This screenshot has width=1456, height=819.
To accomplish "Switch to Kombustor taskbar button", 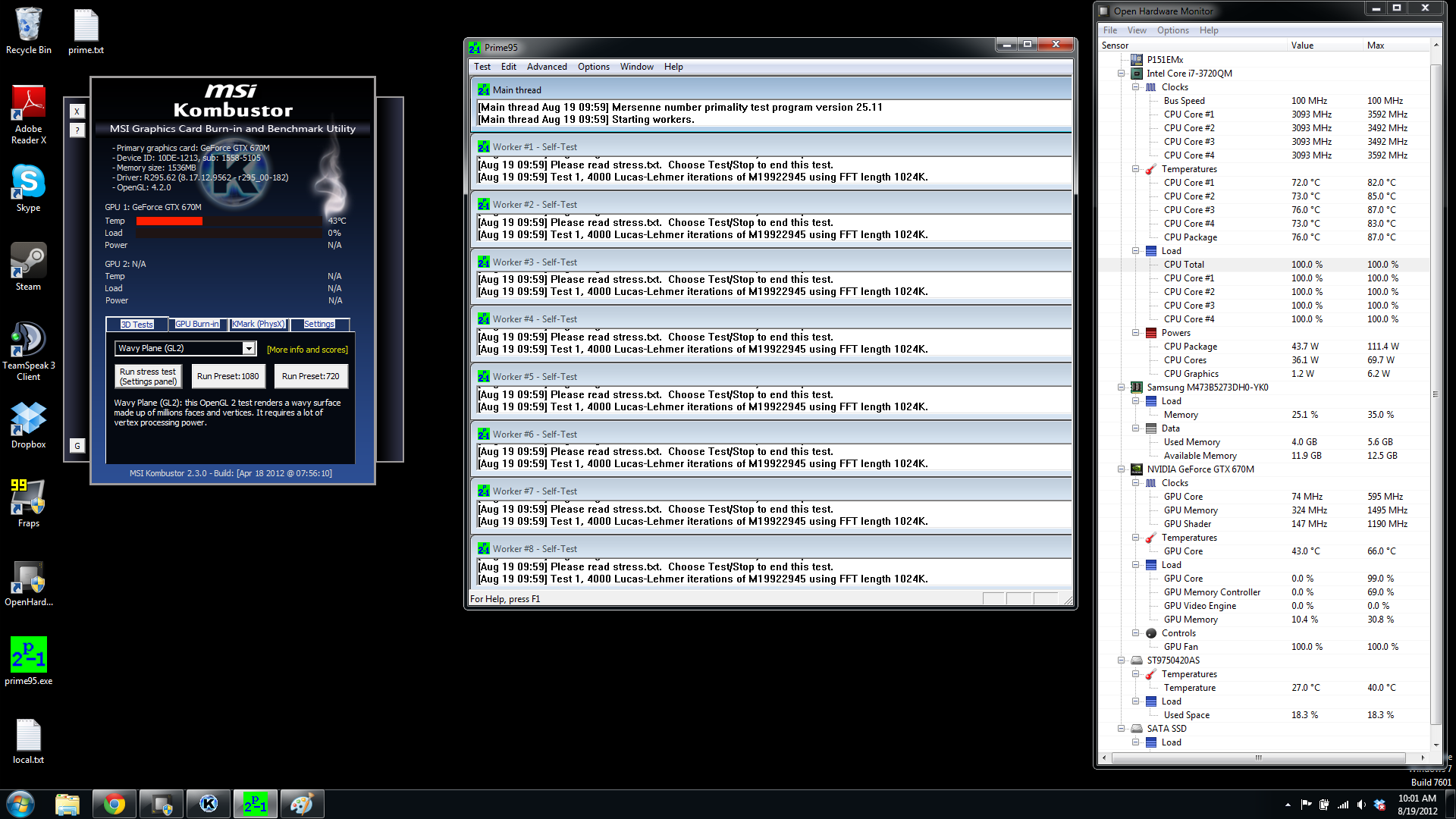I will coord(209,804).
